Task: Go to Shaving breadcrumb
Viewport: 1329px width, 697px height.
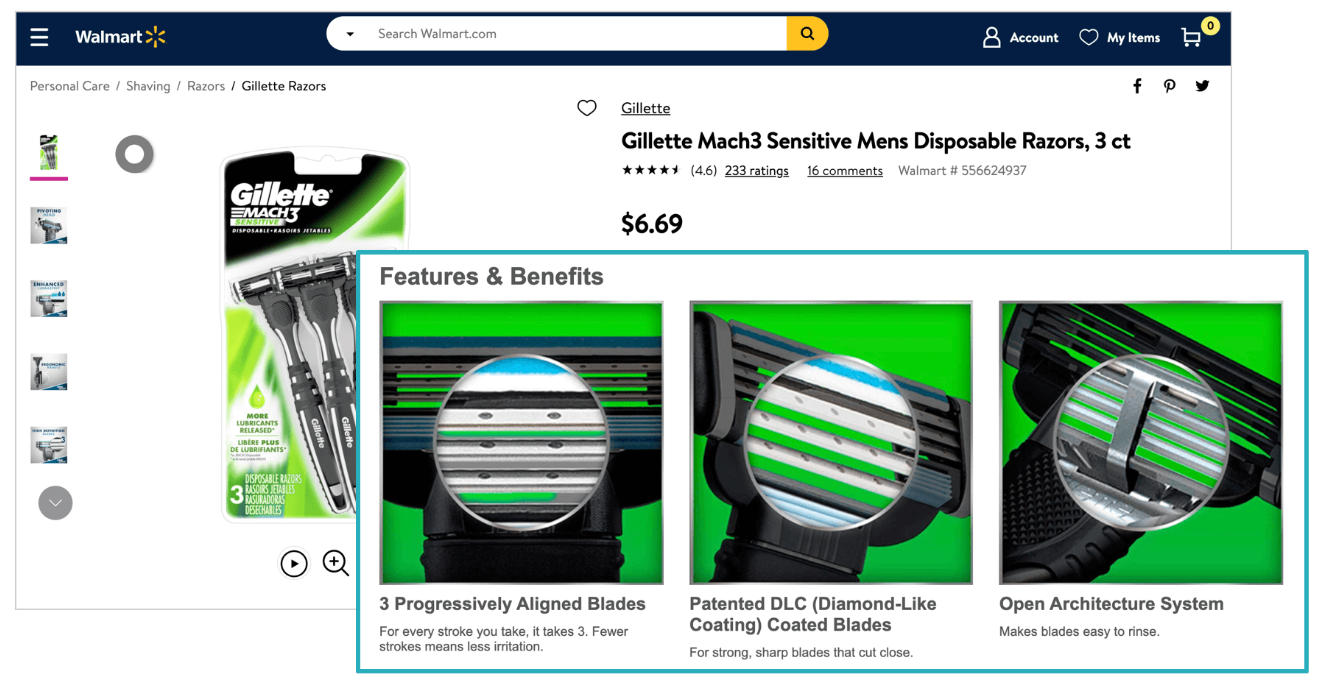Action: (x=148, y=86)
